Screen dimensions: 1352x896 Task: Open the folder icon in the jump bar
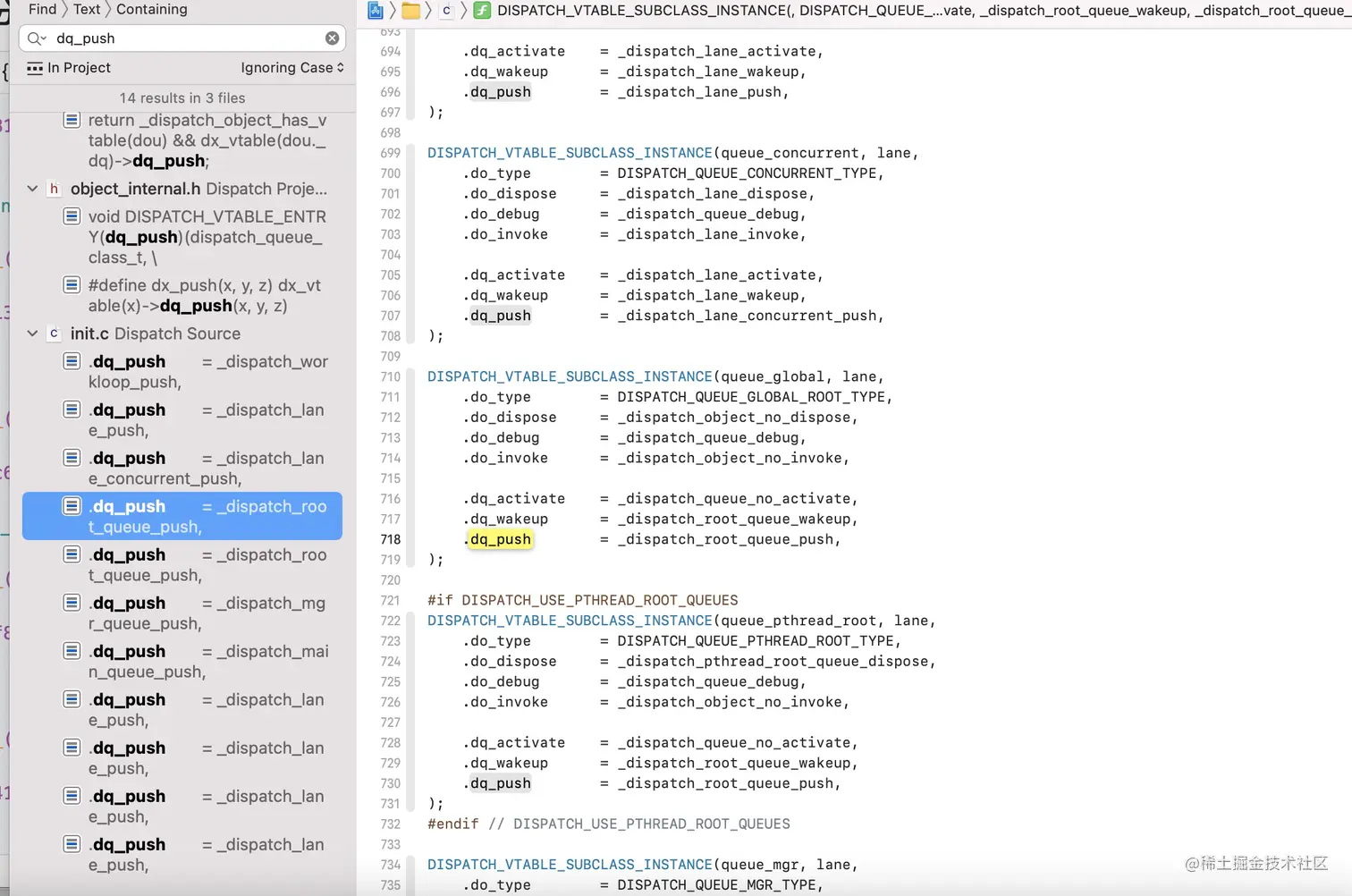pos(411,11)
